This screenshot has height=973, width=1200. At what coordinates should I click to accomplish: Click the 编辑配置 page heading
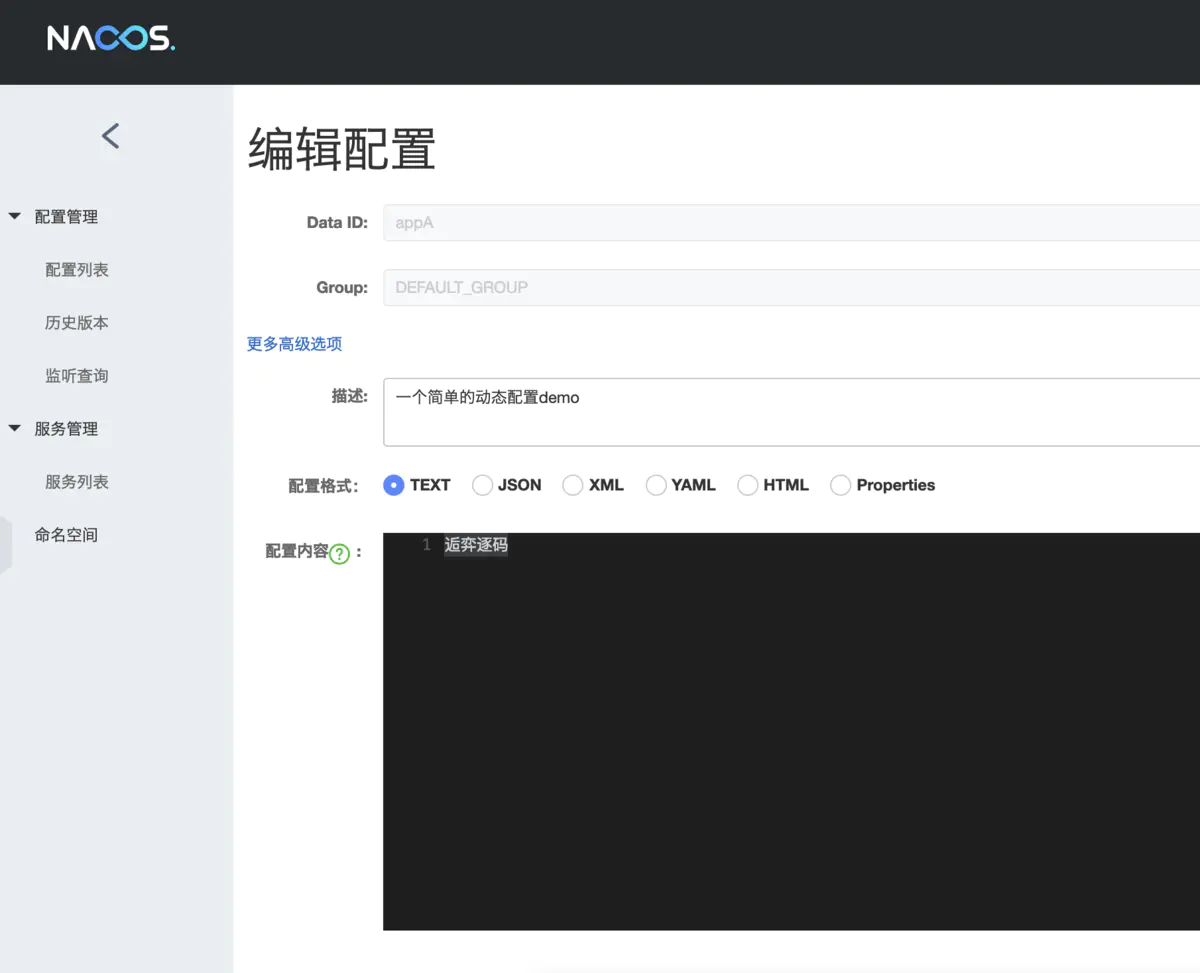[342, 149]
